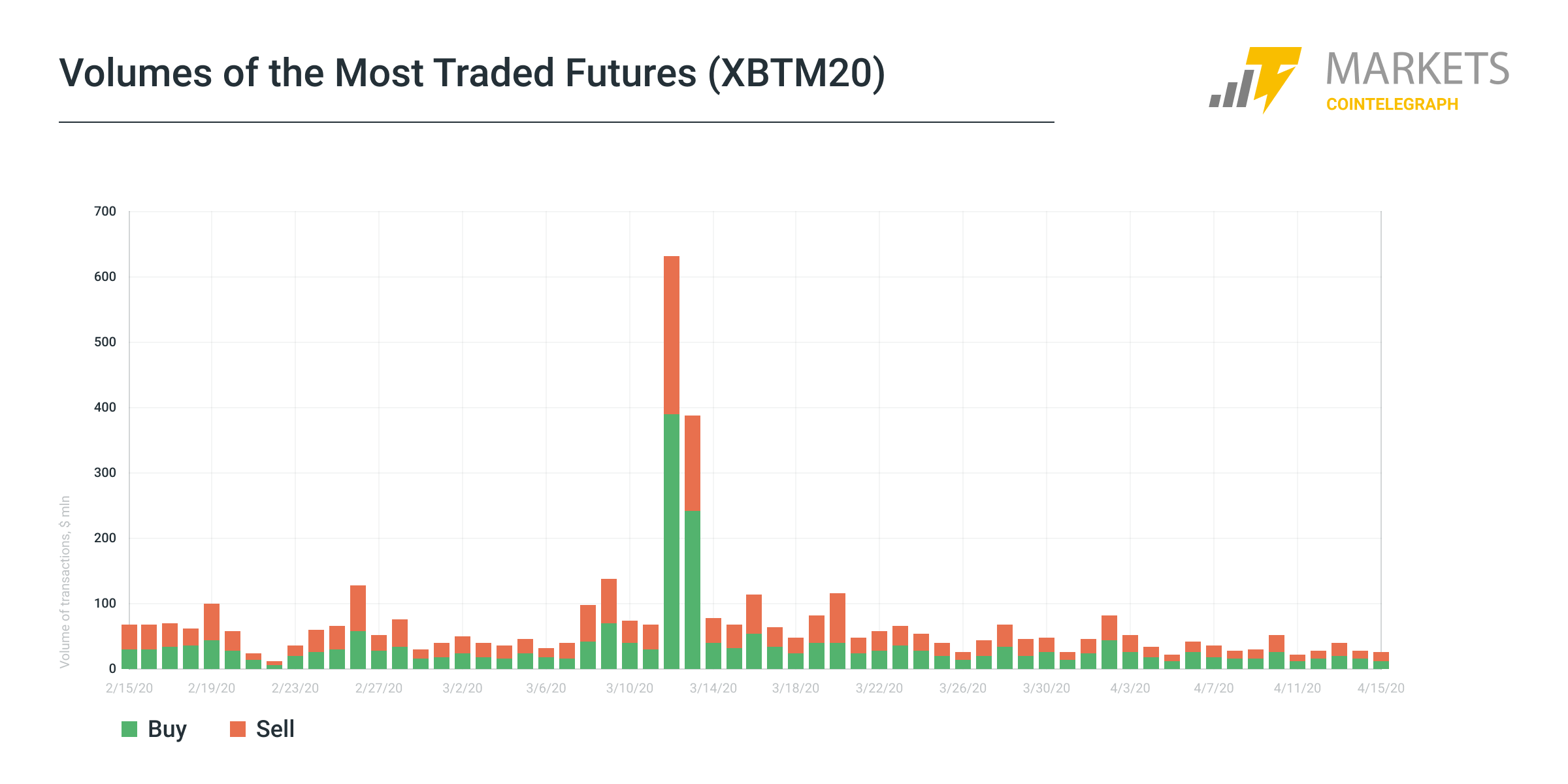Click the vertical 'Volume of transactions' axis title
1568x784 pixels.
pyautogui.click(x=65, y=581)
